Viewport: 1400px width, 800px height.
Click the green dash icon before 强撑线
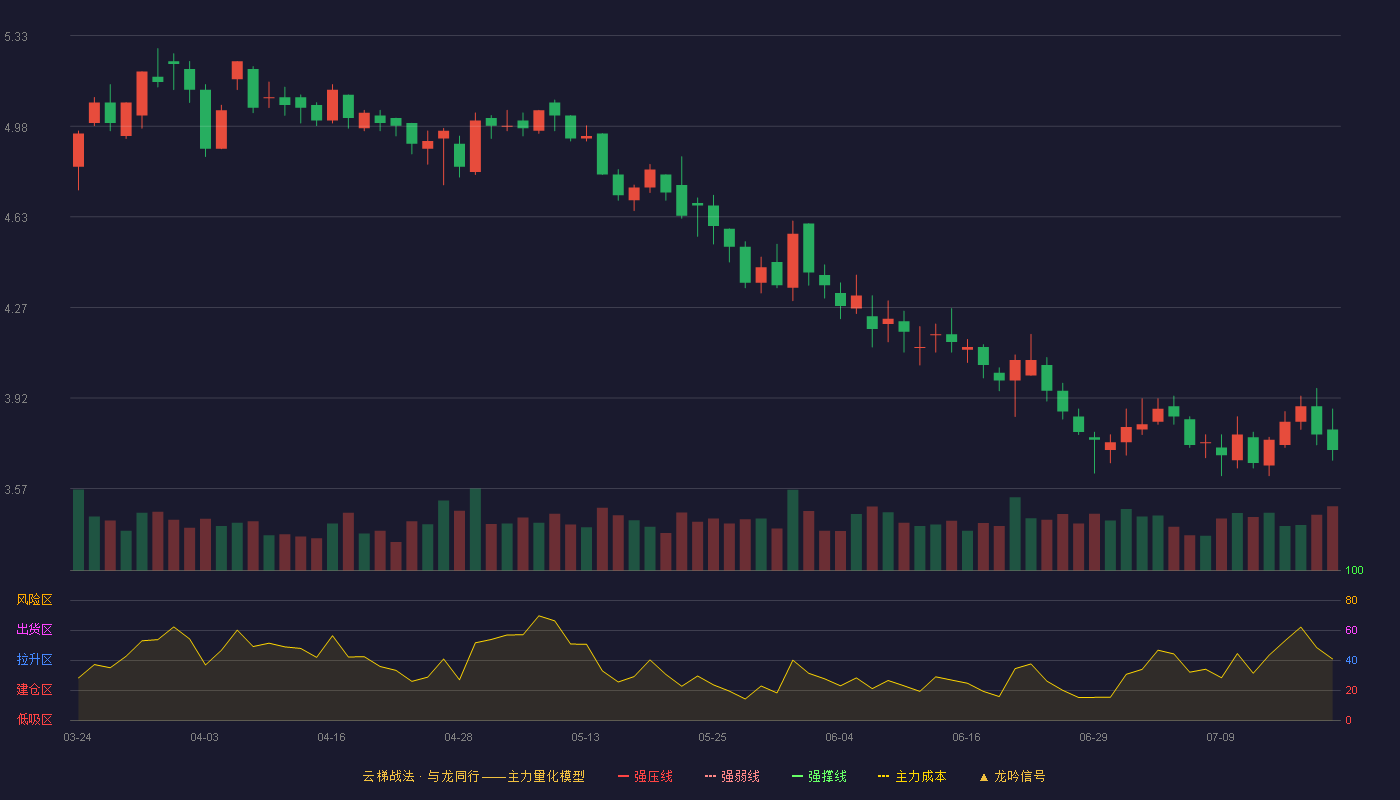(x=798, y=776)
